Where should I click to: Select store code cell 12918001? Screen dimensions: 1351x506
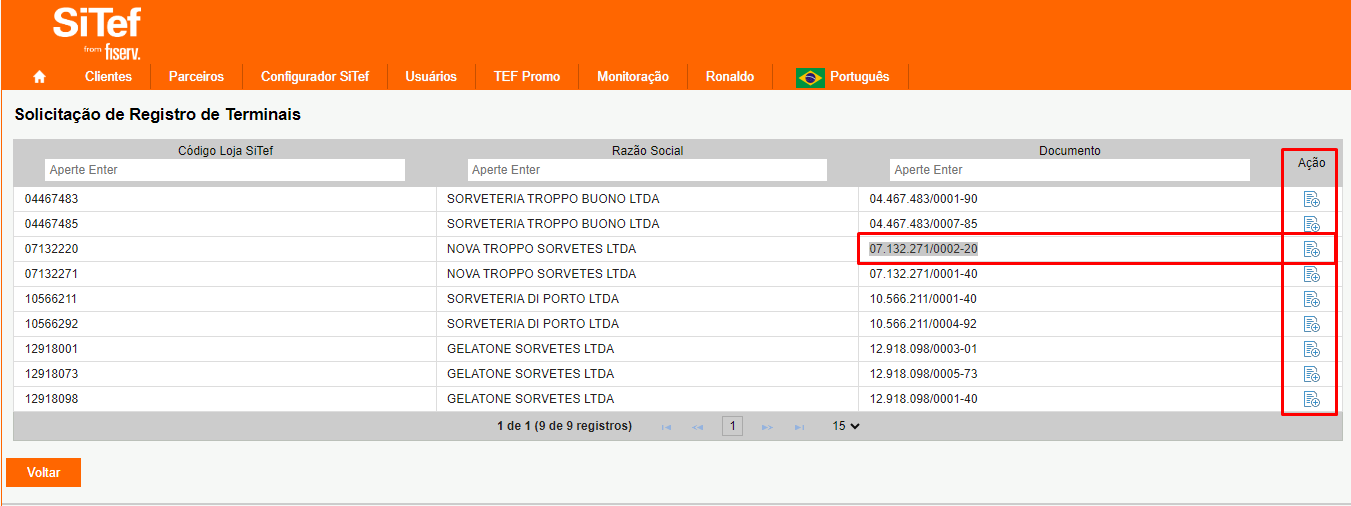coord(51,349)
